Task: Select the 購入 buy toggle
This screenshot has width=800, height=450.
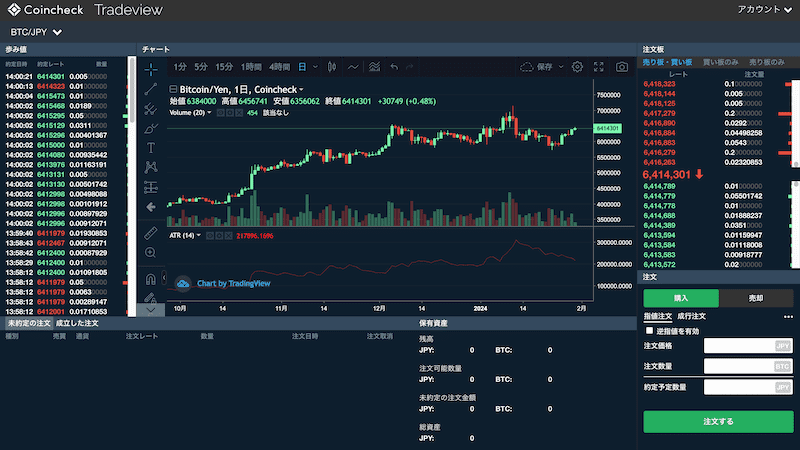Action: pyautogui.click(x=681, y=298)
